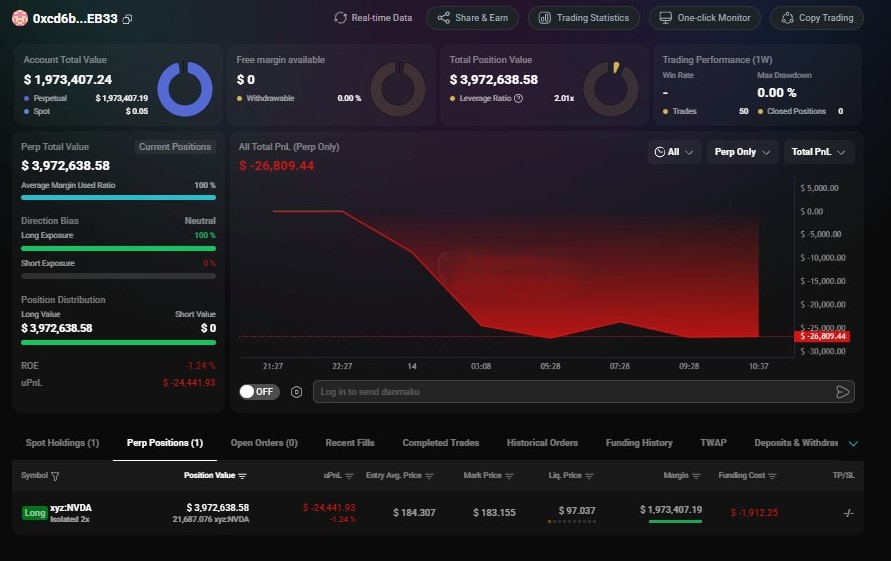
Task: Open the All time range dropdown
Action: click(x=672, y=152)
